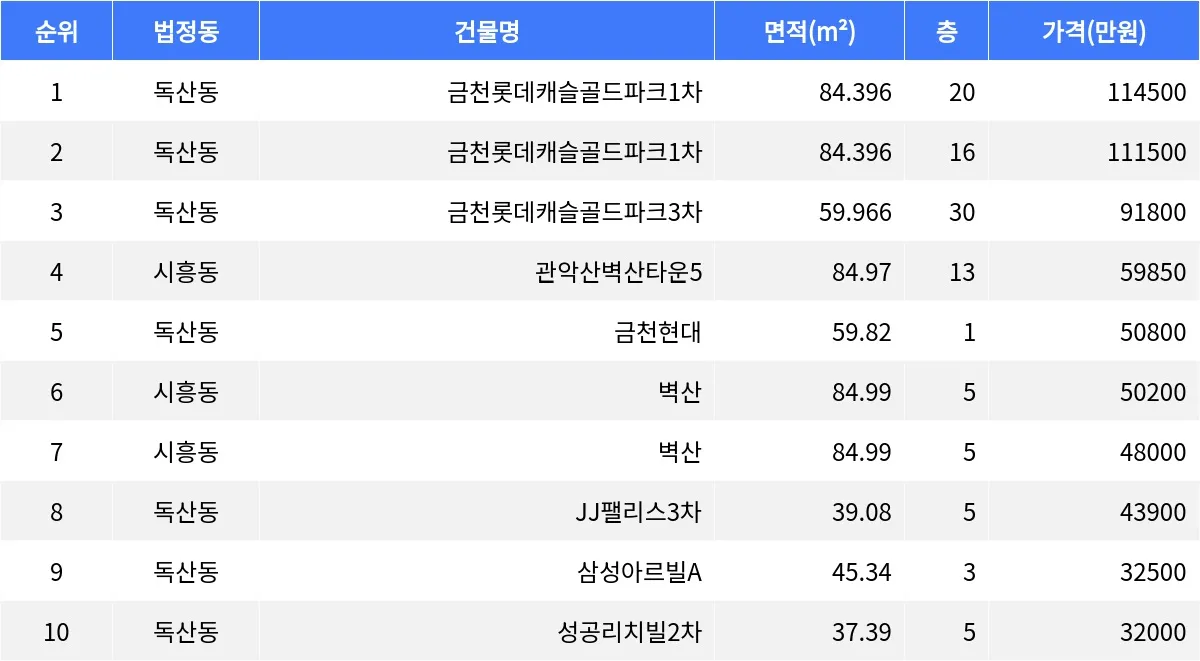Screen dimensions: 1200x661
Task: Click the price 50200 cell
Action: pos(1153,393)
